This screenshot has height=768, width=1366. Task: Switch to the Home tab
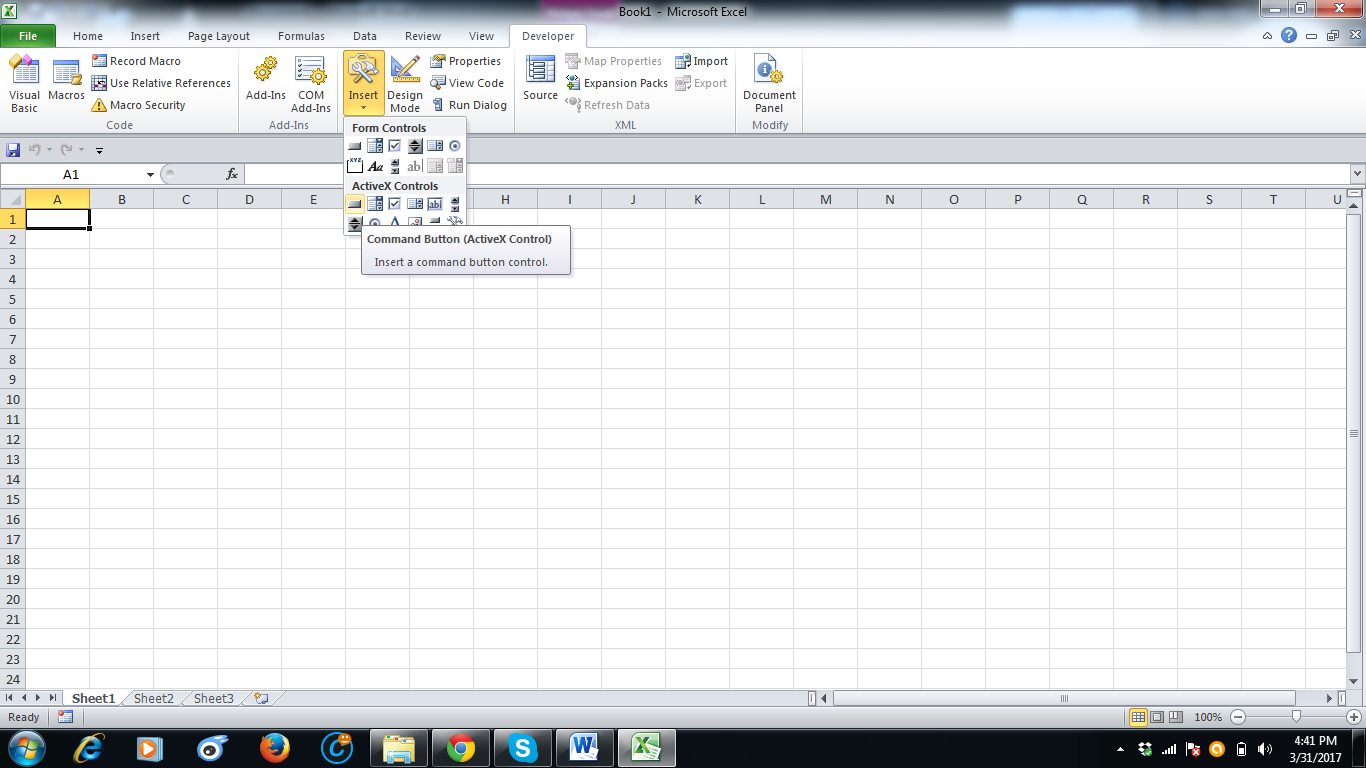pyautogui.click(x=88, y=36)
